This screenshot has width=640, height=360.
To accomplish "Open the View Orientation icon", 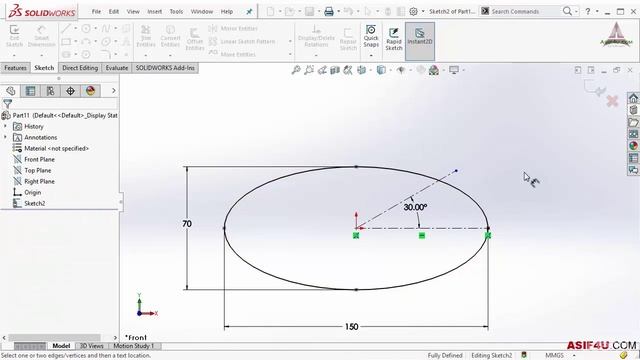I will (x=362, y=70).
